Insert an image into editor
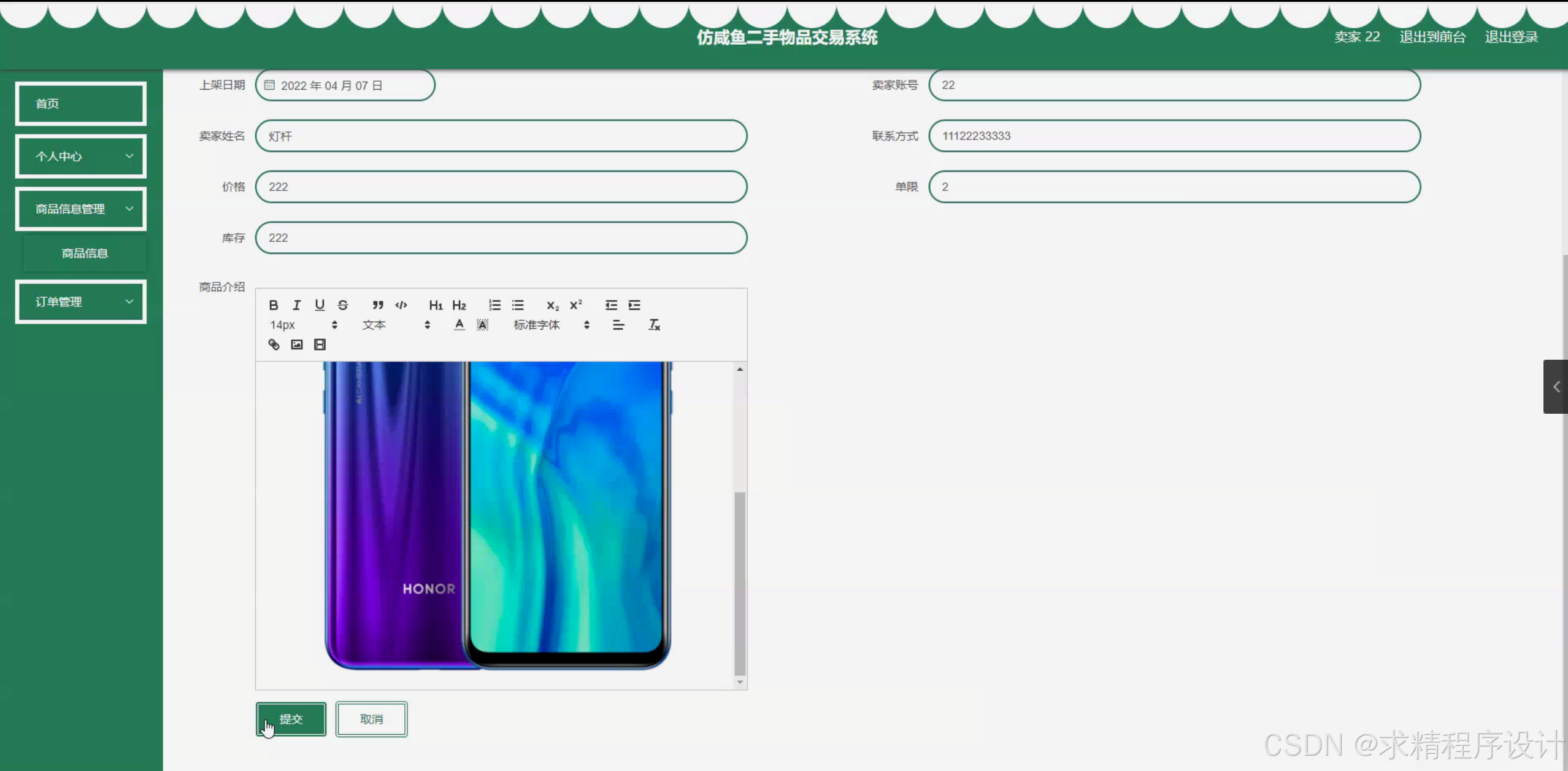This screenshot has width=1568, height=771. 297,344
